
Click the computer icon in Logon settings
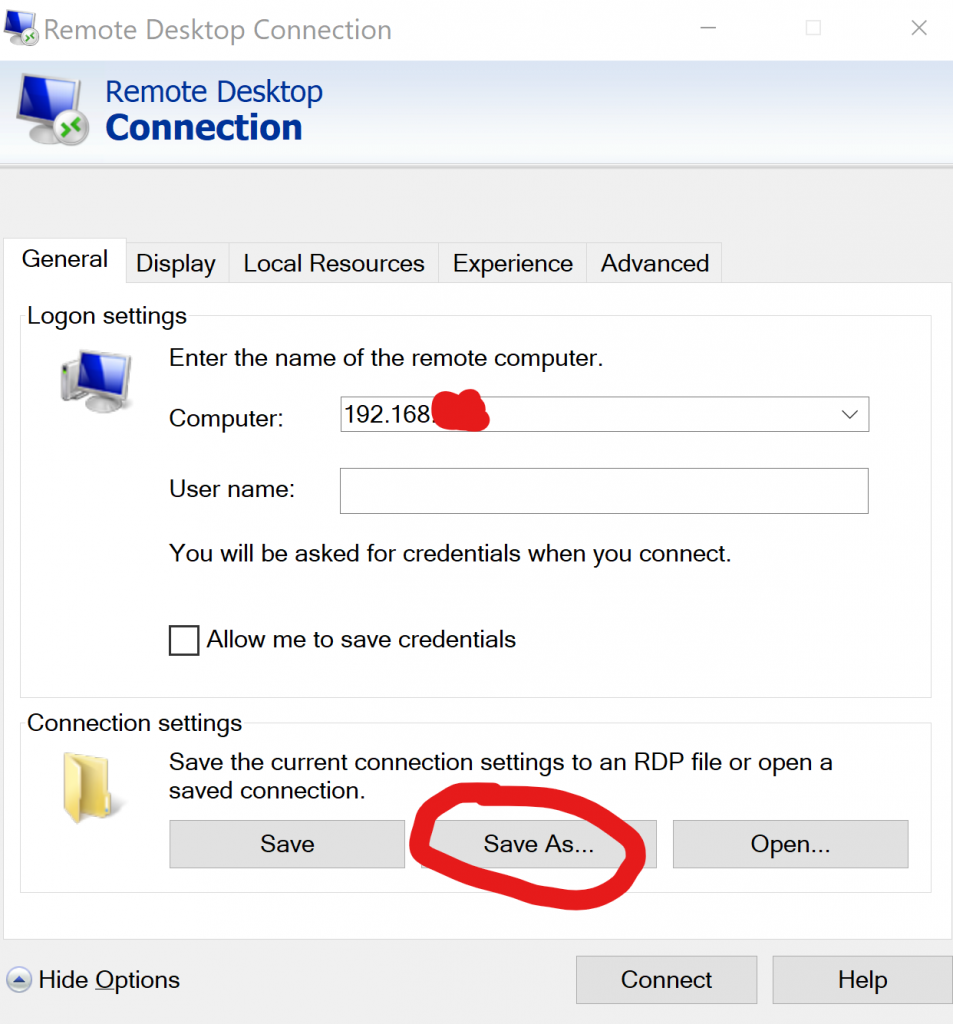(97, 381)
